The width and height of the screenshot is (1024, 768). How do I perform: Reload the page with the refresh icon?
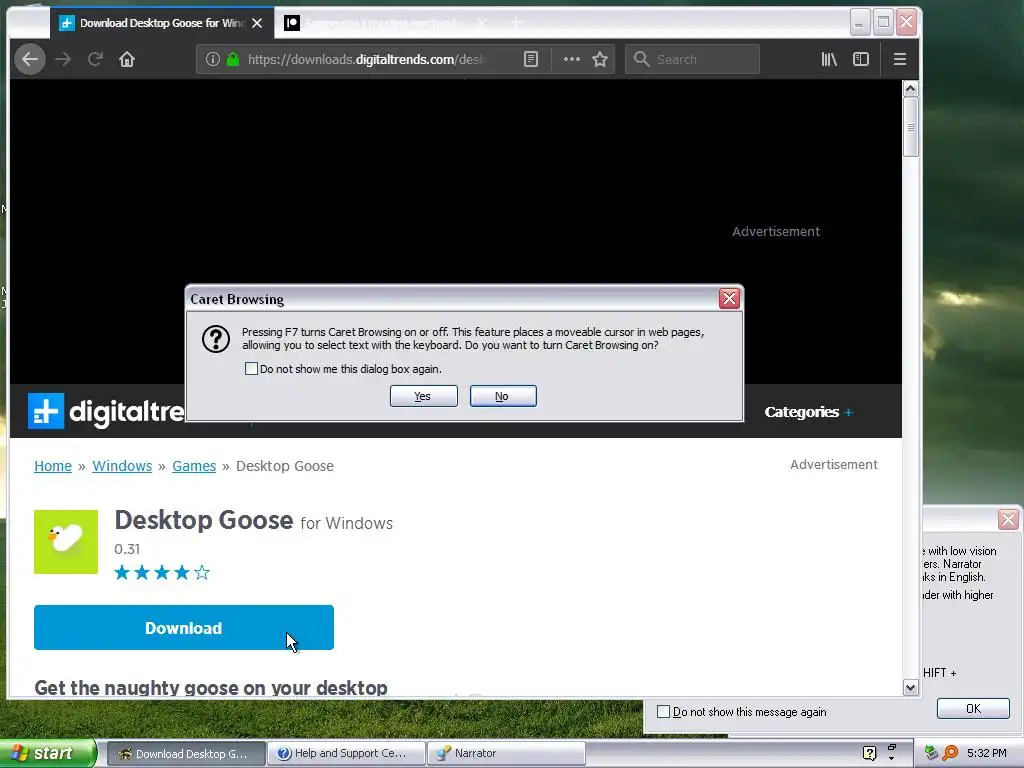pyautogui.click(x=95, y=59)
